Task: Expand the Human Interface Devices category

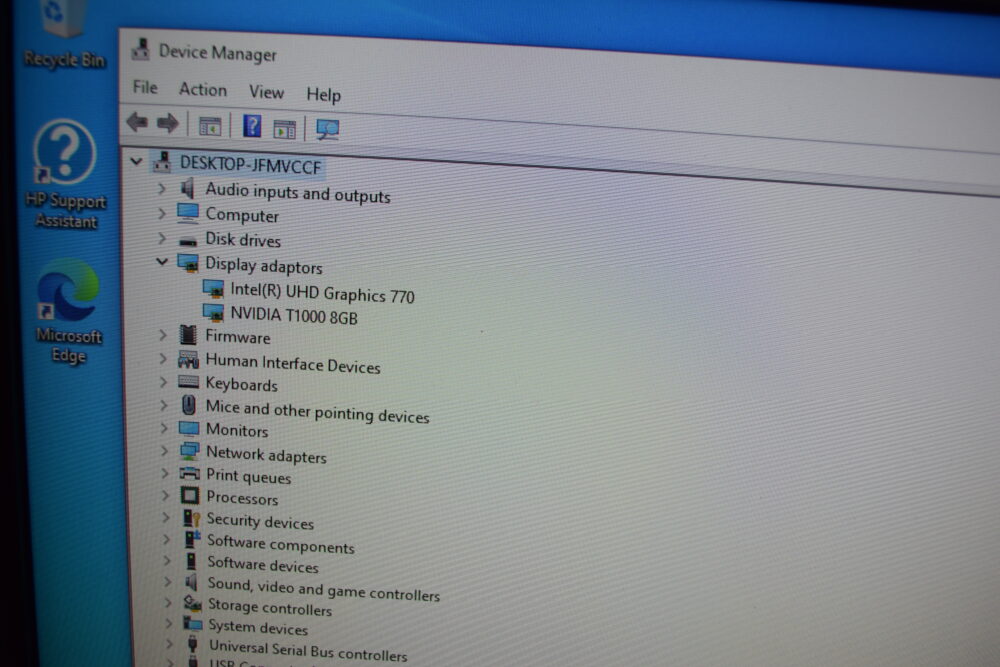Action: (x=163, y=358)
